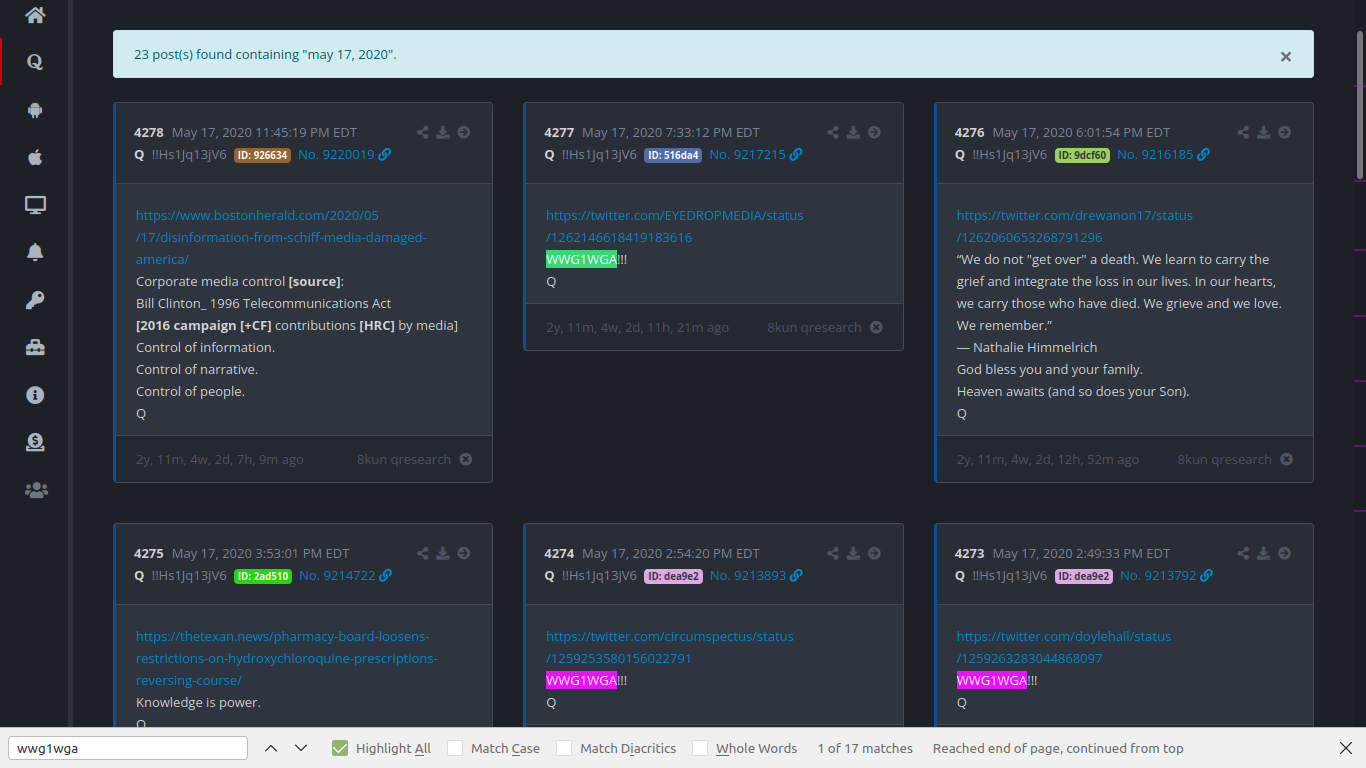Open the circumspectus twitter status link
The image size is (1366, 768).
670,647
